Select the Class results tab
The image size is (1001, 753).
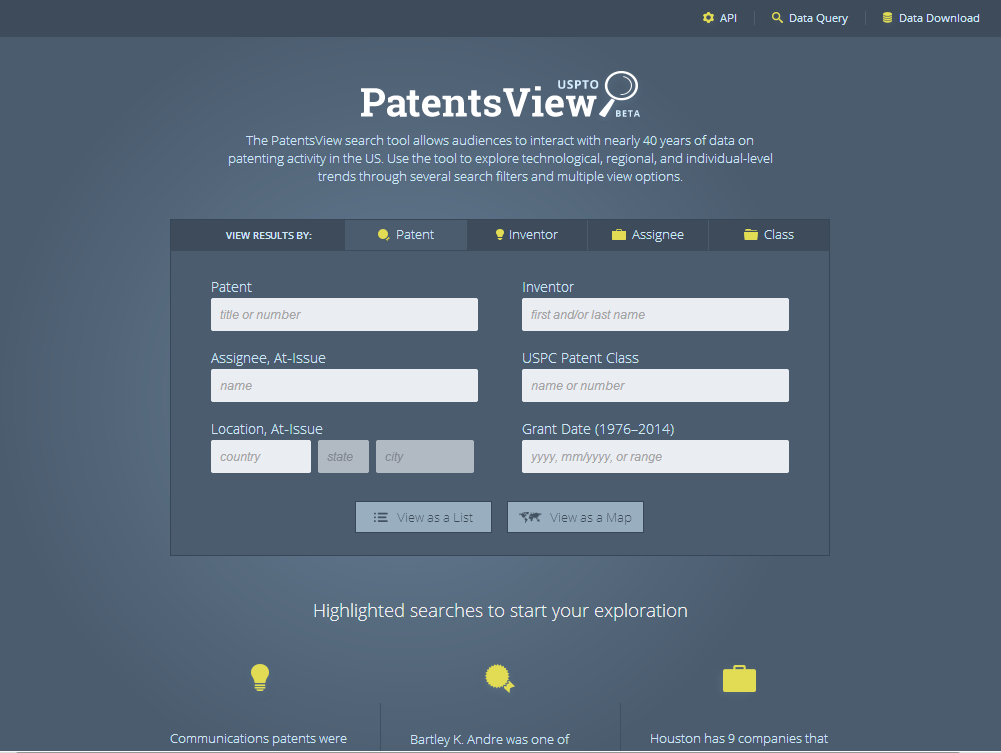(x=768, y=235)
